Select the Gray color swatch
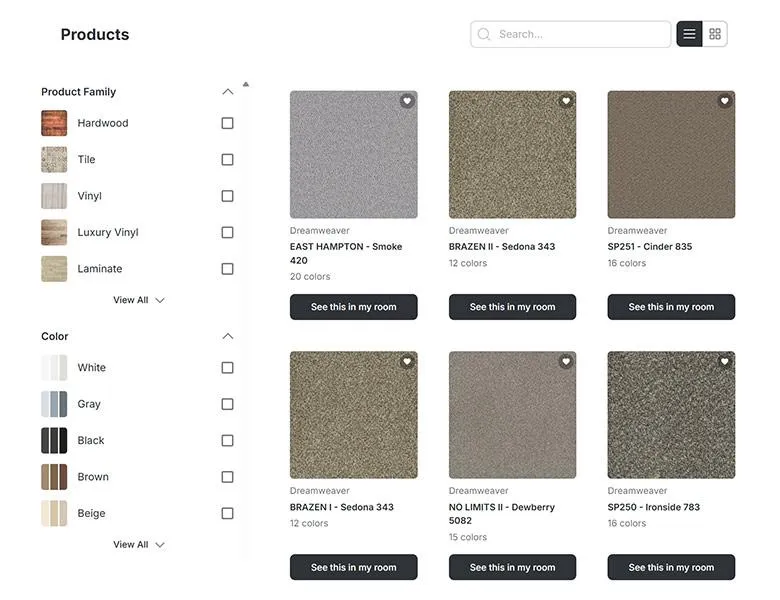This screenshot has height=600, width=780. [54, 404]
